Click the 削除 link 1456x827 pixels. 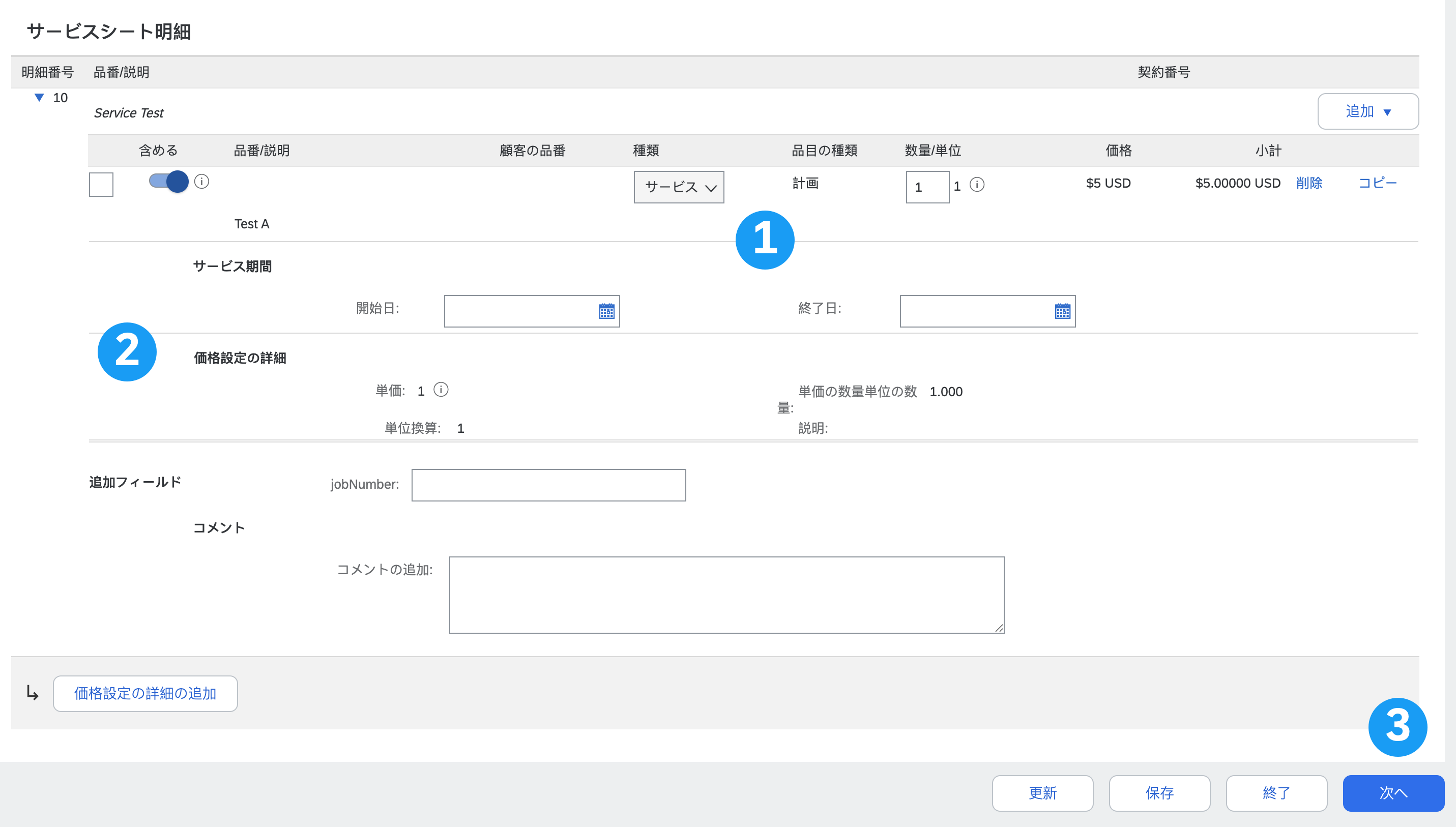[x=1309, y=183]
